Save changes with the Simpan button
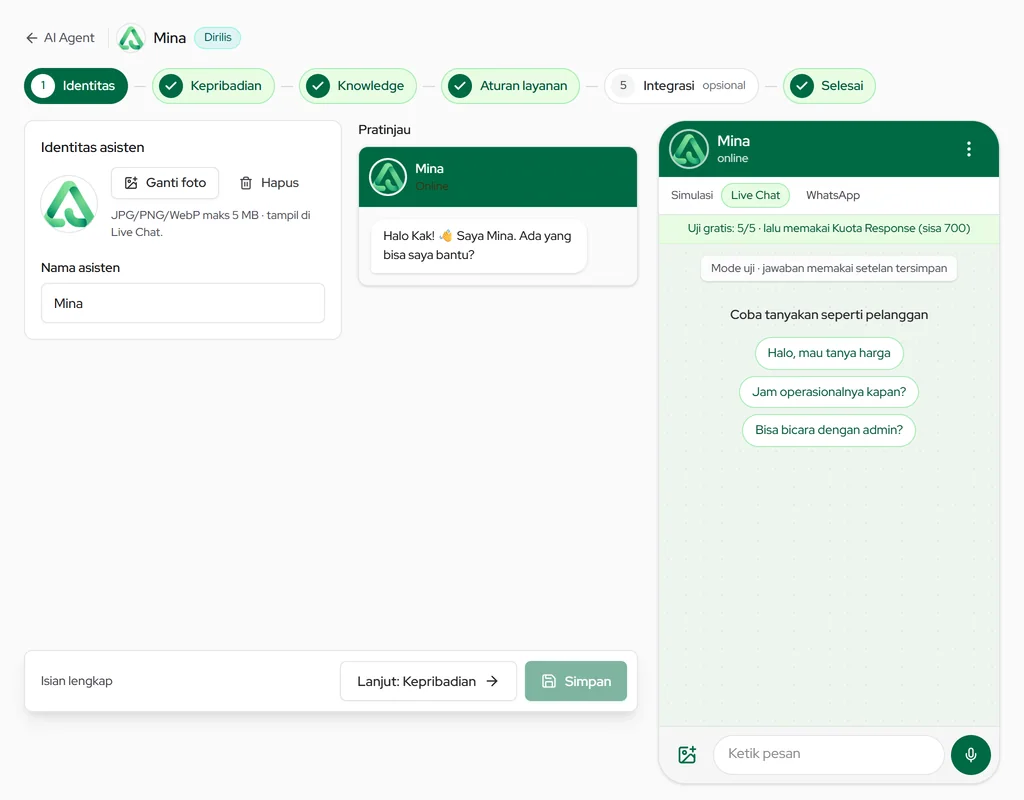The height and width of the screenshot is (800, 1024). click(576, 681)
